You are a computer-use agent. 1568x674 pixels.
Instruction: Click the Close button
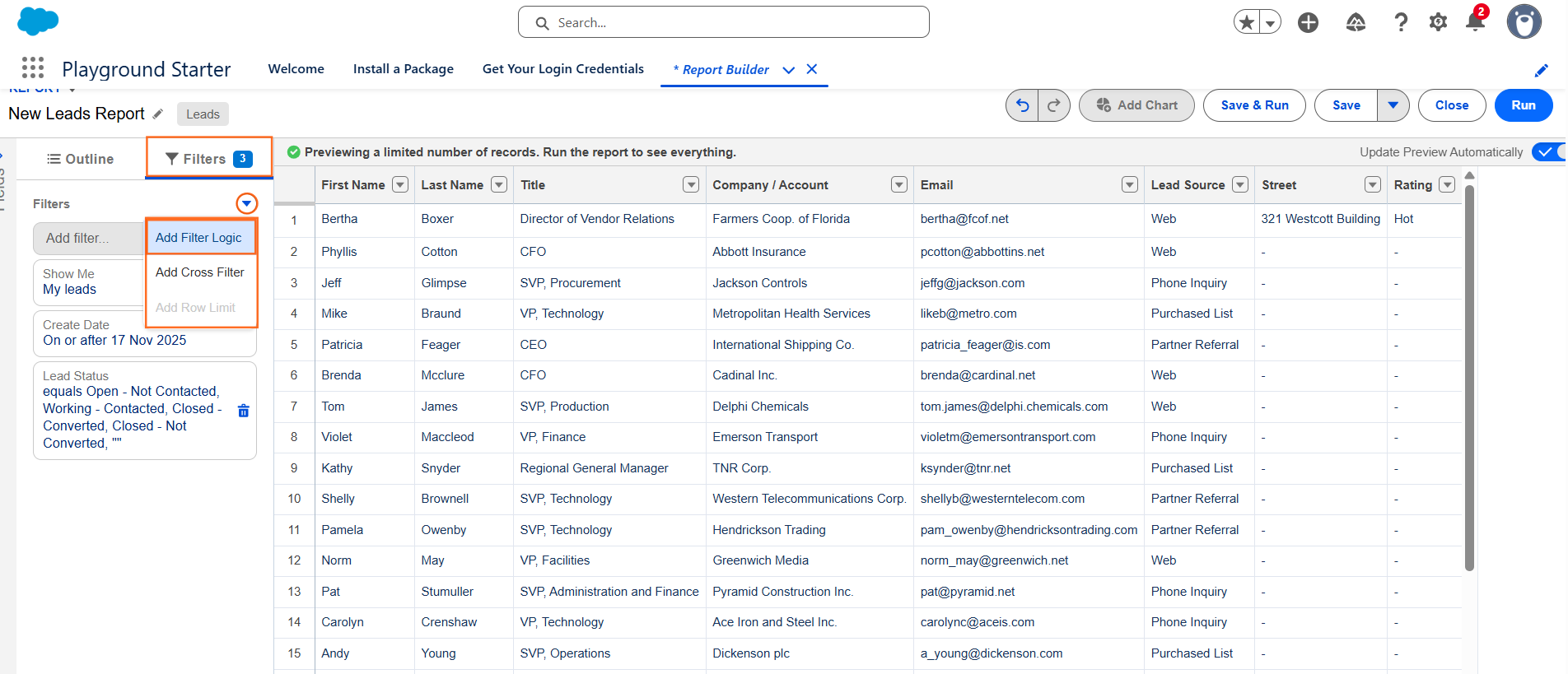[1452, 105]
